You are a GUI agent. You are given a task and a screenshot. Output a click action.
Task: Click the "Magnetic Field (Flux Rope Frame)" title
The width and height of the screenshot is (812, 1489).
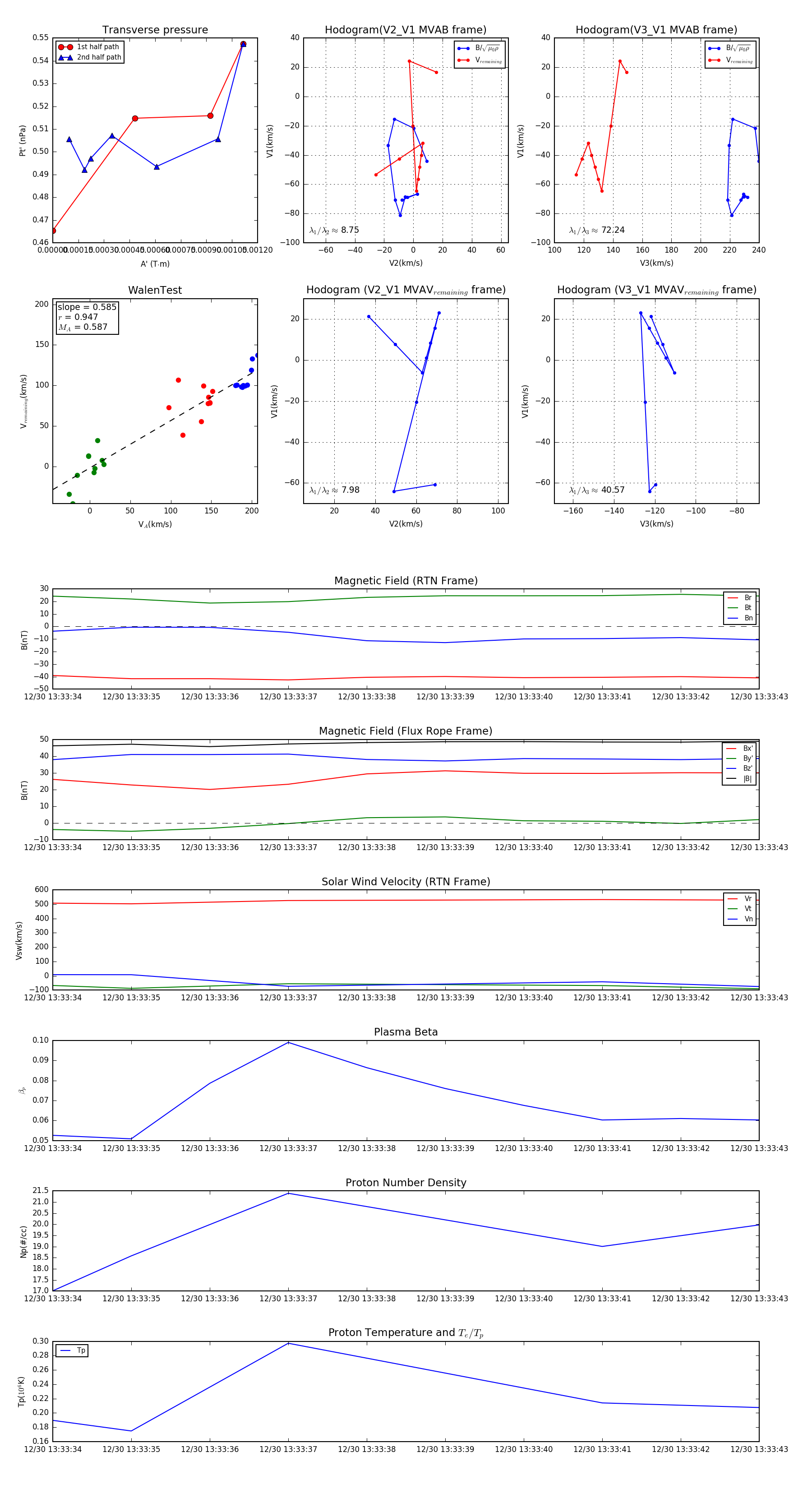point(406,731)
